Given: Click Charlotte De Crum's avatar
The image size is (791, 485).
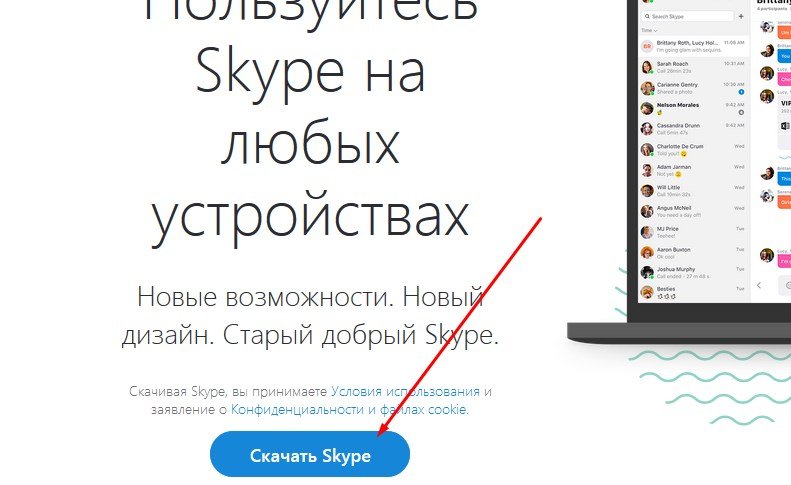Looking at the screenshot, I should pyautogui.click(x=647, y=149).
